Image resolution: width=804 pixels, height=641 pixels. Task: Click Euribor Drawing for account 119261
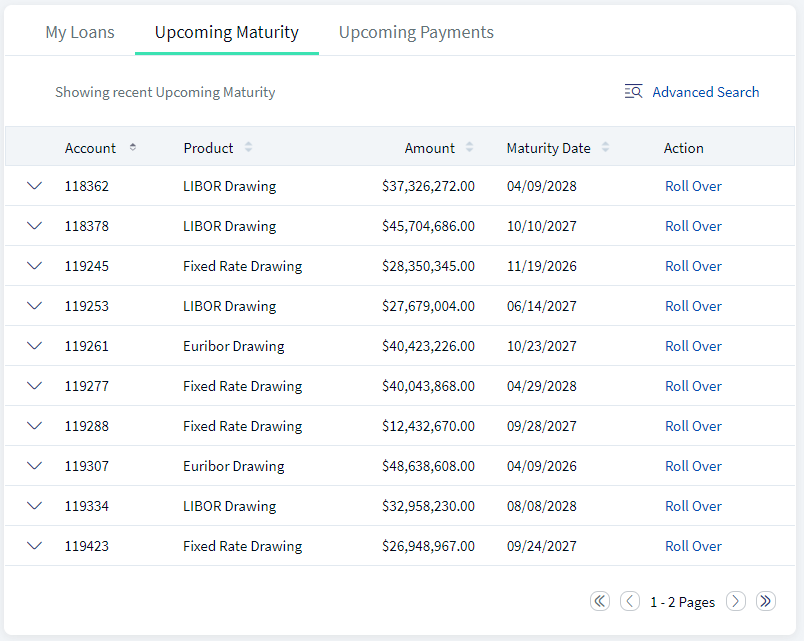tap(234, 346)
